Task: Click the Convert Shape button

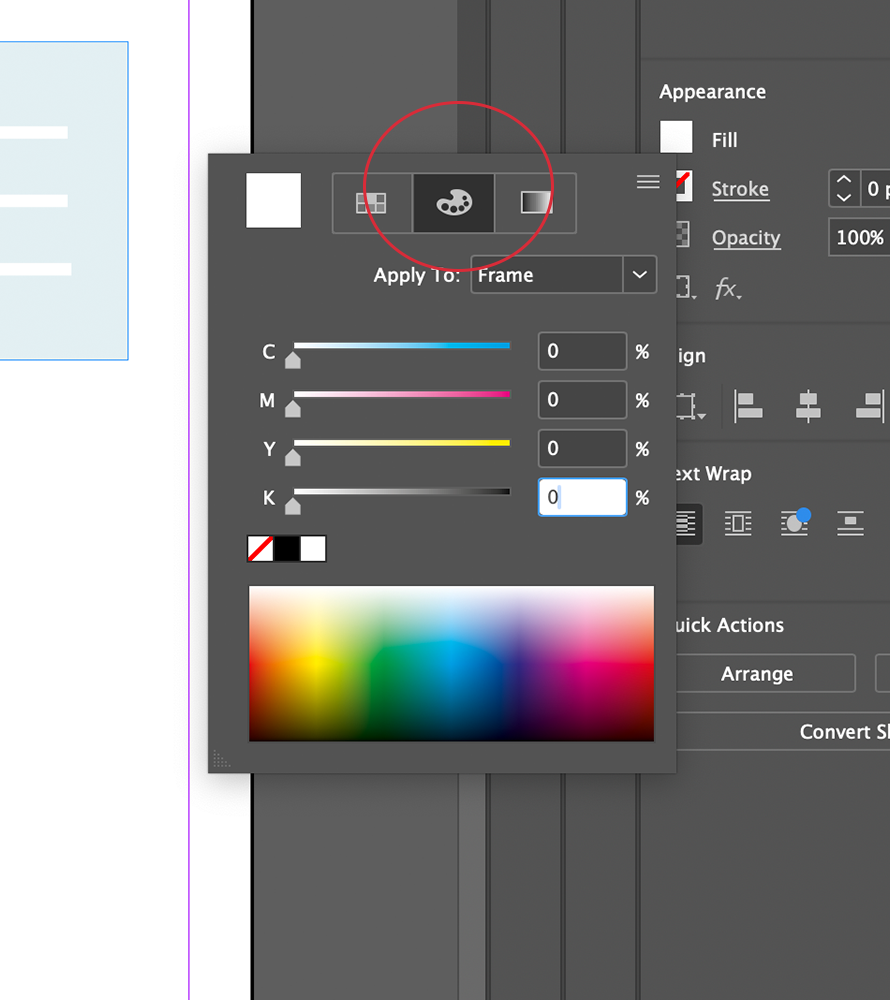Action: point(783,732)
